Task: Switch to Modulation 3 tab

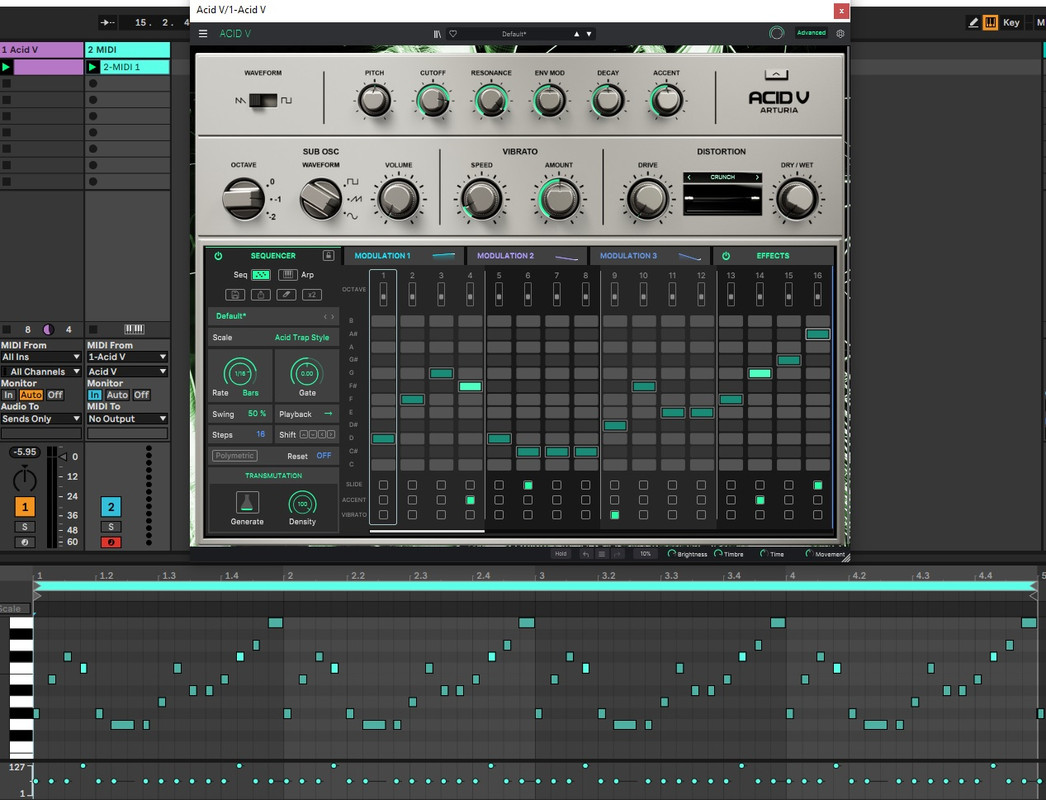Action: click(x=649, y=256)
